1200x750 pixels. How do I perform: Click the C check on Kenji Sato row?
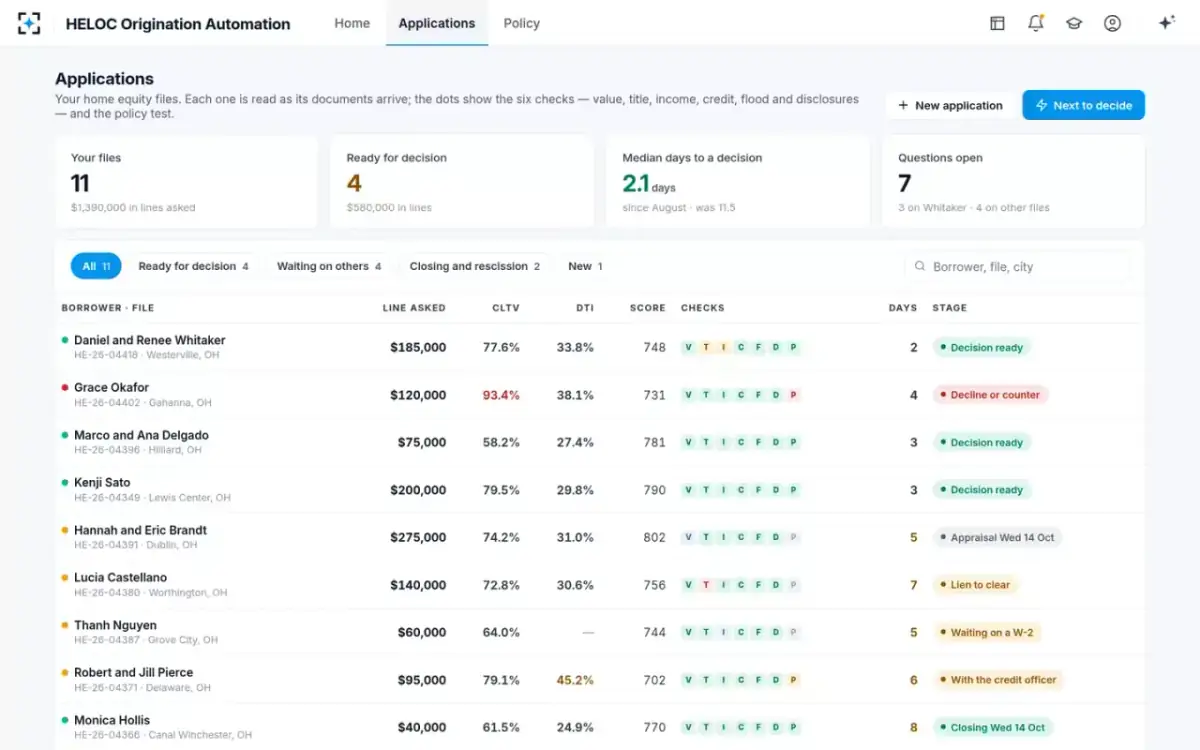click(x=741, y=490)
